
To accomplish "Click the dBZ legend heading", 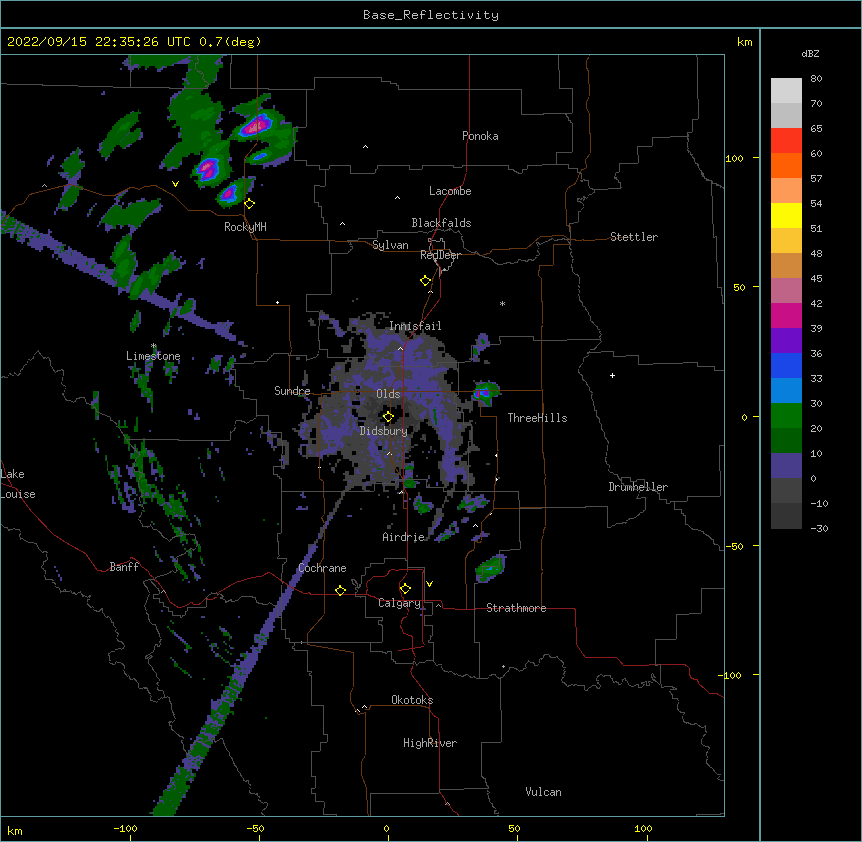I will 810,53.
